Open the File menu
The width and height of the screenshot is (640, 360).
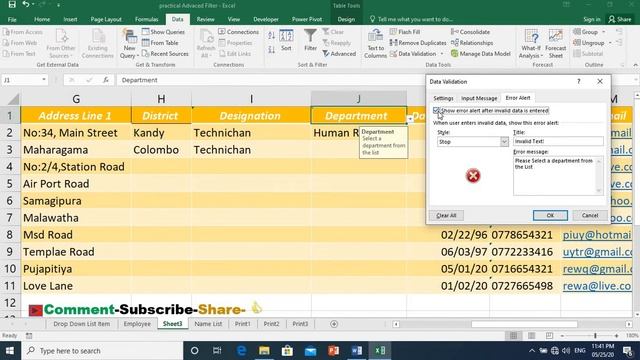[x=12, y=19]
